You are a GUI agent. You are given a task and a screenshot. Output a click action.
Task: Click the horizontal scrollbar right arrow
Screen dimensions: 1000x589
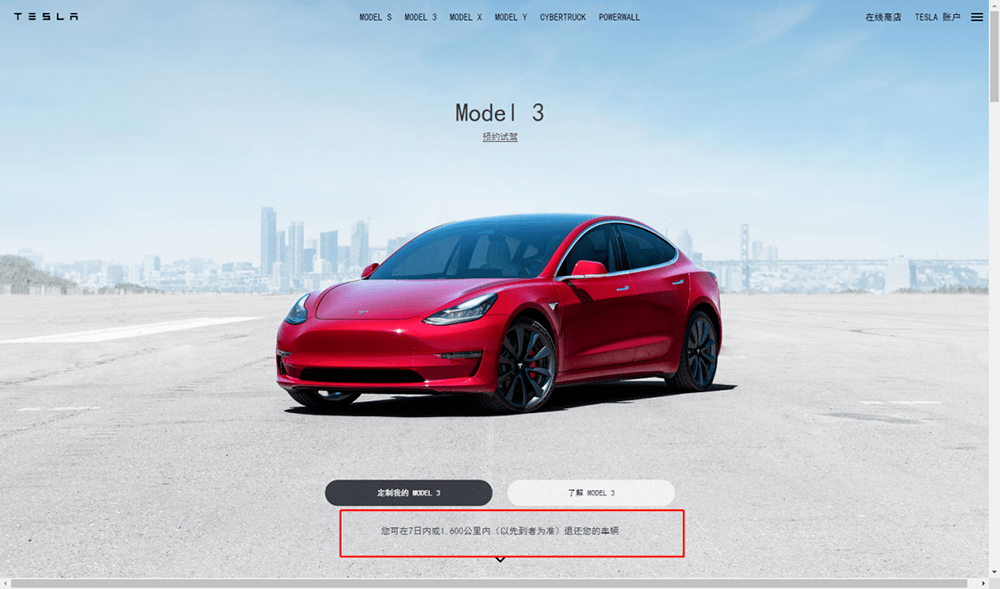(x=983, y=583)
